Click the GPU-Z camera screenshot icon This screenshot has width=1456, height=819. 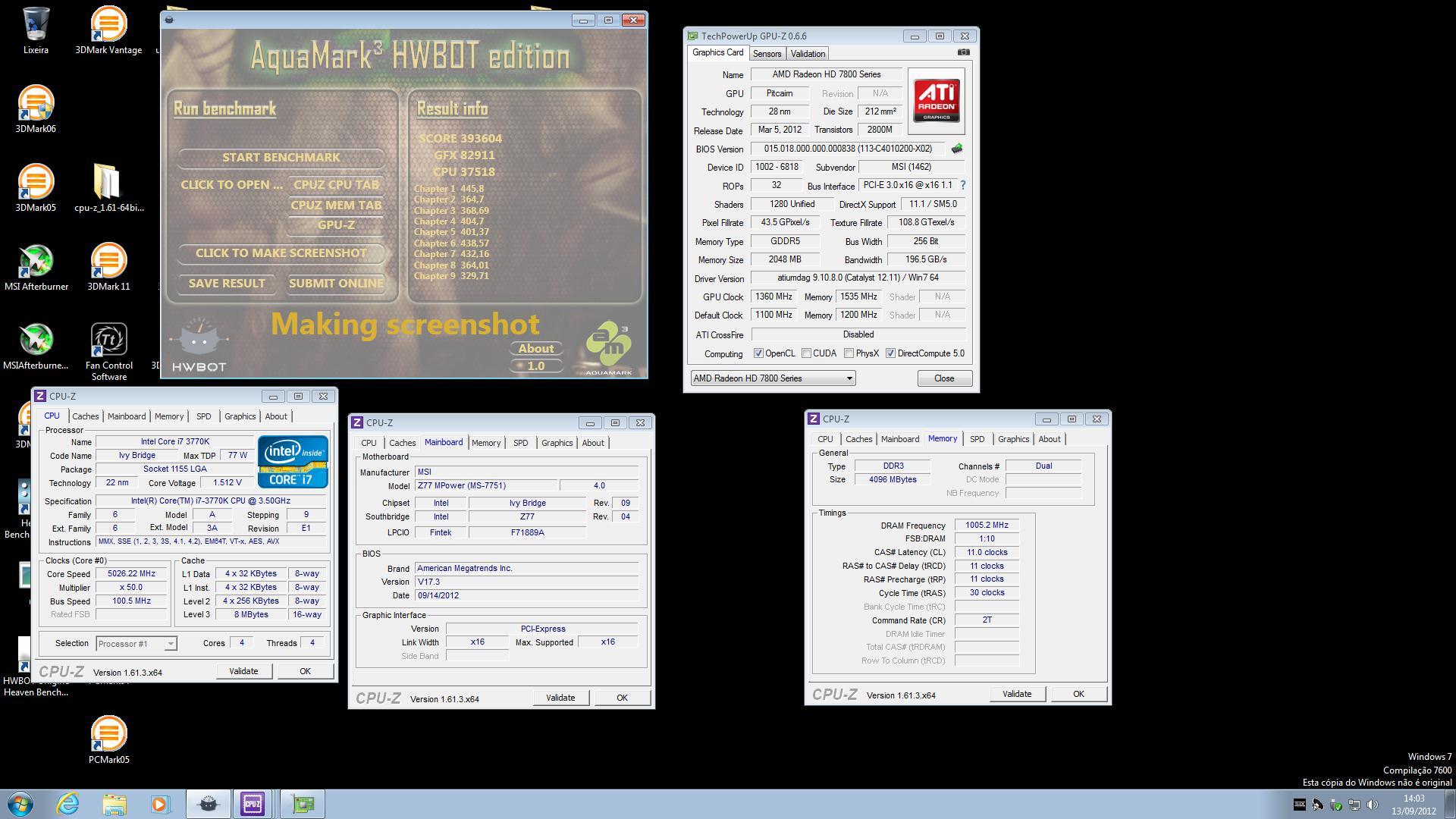(x=963, y=52)
